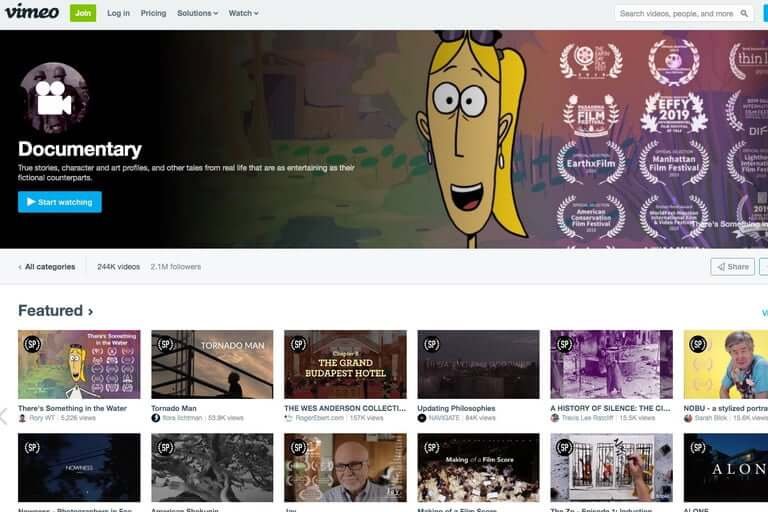Click the Start watching button
The height and width of the screenshot is (512, 768).
point(60,202)
